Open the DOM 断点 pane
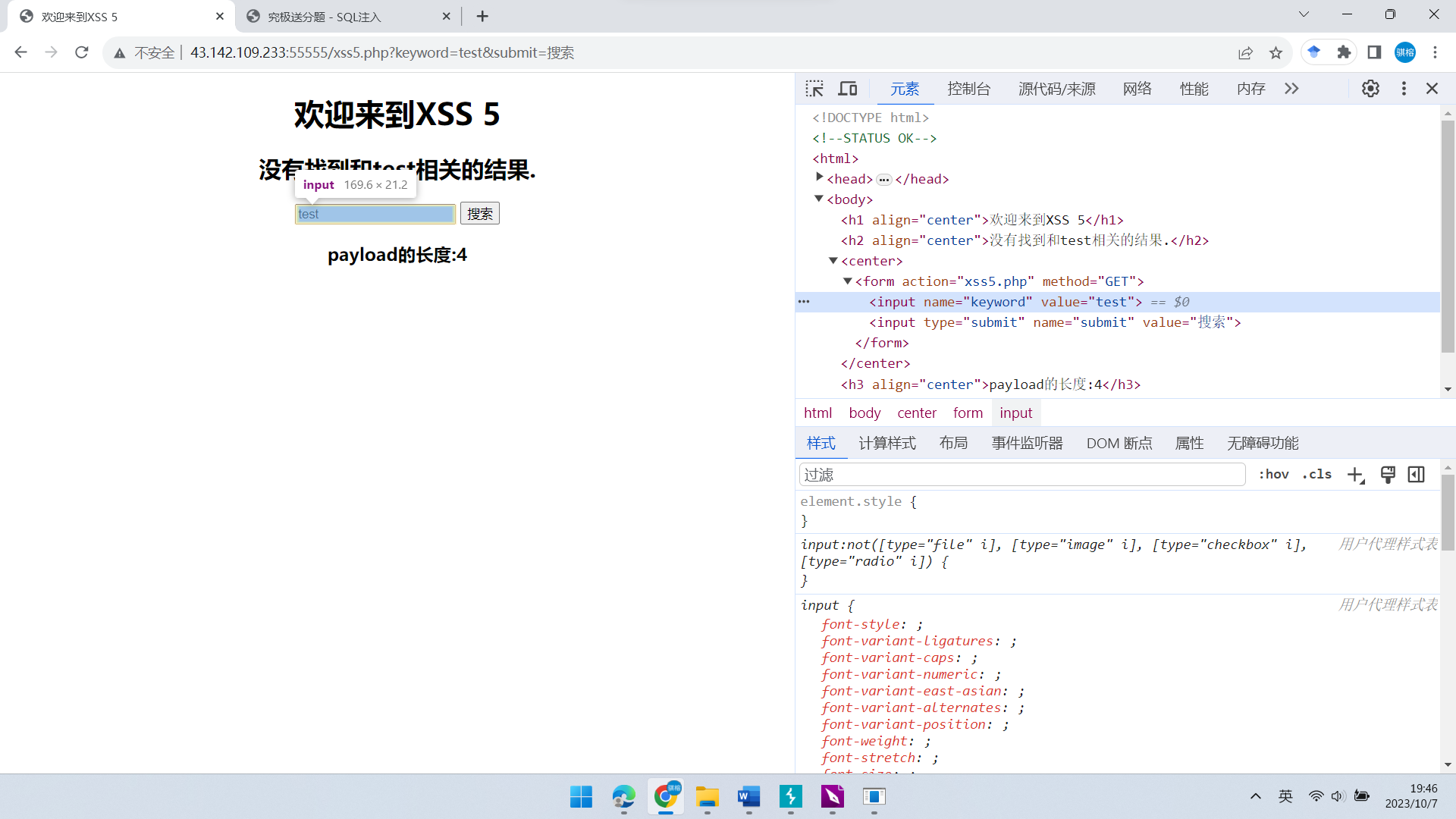The image size is (1456, 819). click(1119, 443)
